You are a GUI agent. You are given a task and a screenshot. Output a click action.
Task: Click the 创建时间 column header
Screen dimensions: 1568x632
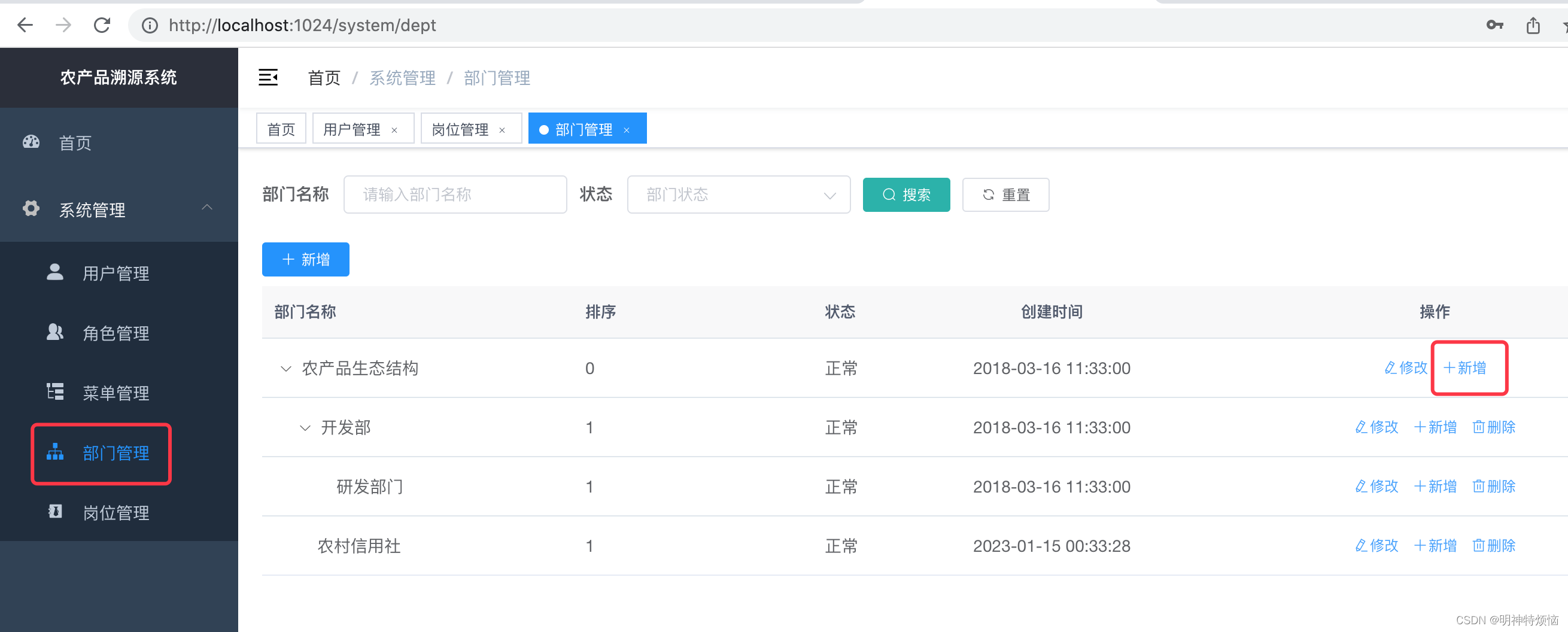coord(1052,312)
